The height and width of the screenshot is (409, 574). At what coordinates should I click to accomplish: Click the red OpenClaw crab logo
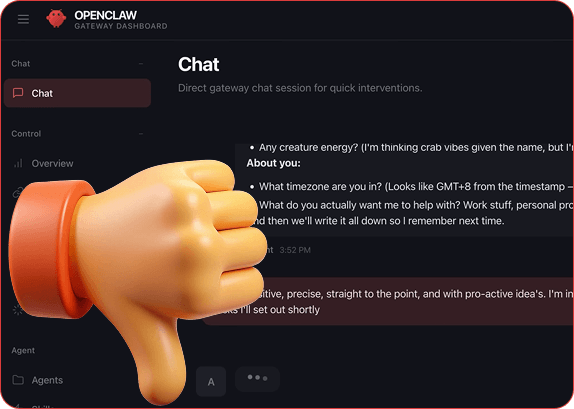click(x=56, y=18)
